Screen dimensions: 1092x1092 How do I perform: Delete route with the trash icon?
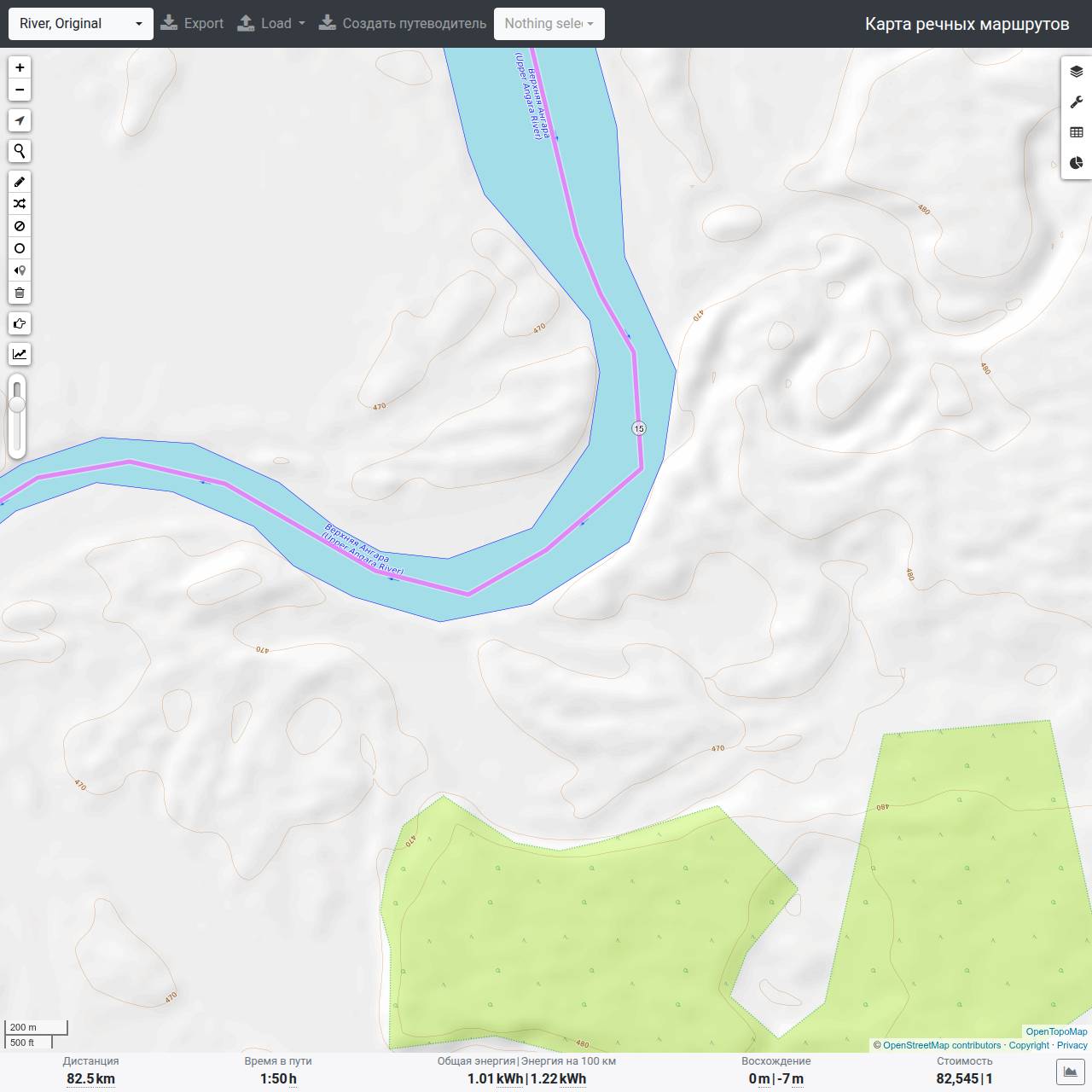tap(20, 293)
